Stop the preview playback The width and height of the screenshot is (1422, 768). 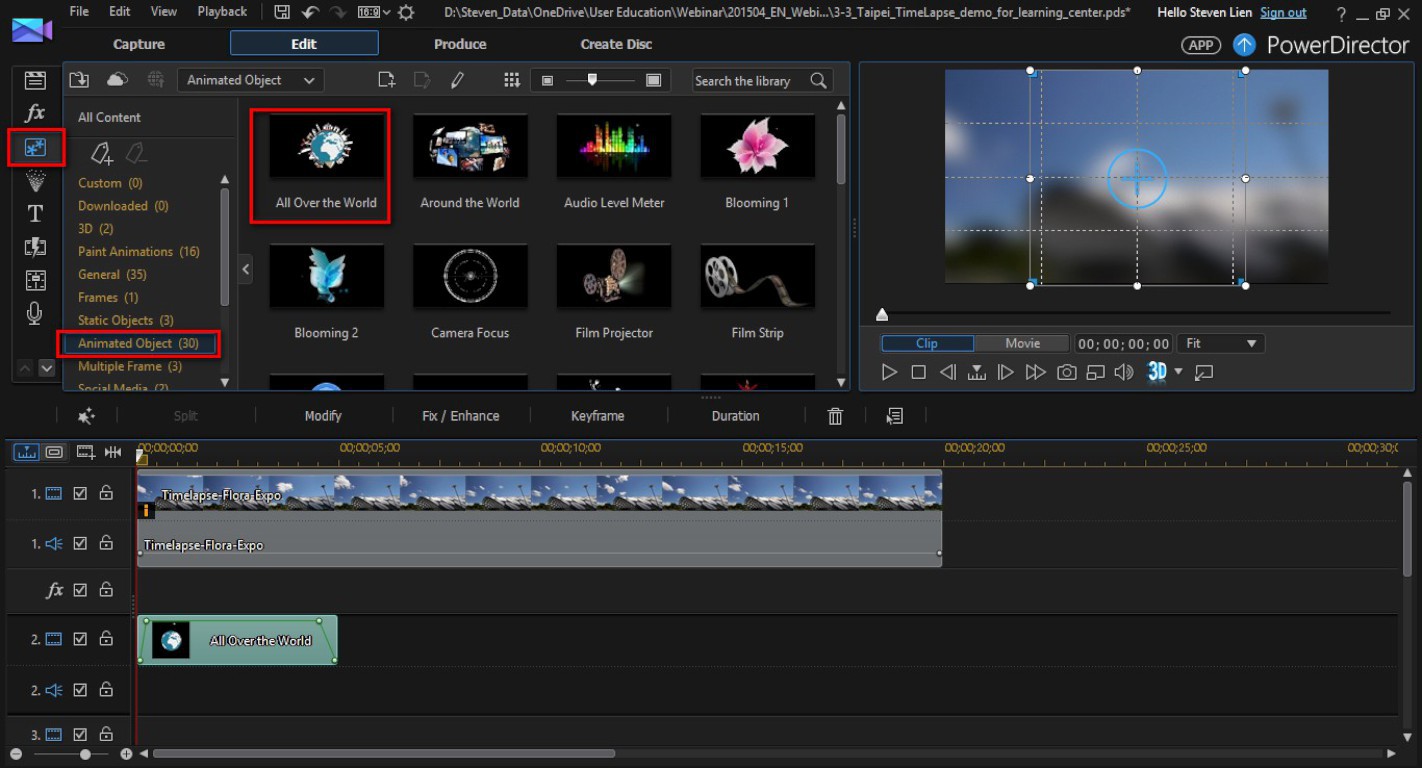(x=918, y=372)
